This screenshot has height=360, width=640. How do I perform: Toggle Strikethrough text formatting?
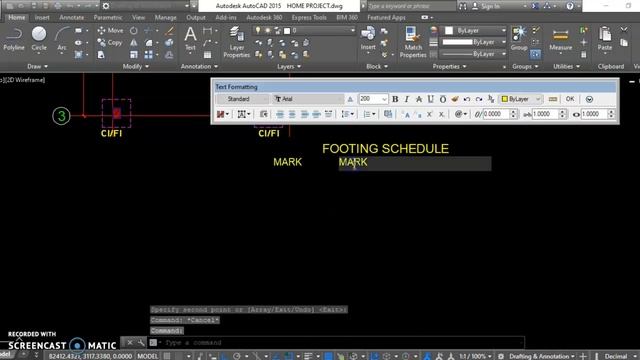click(418, 99)
